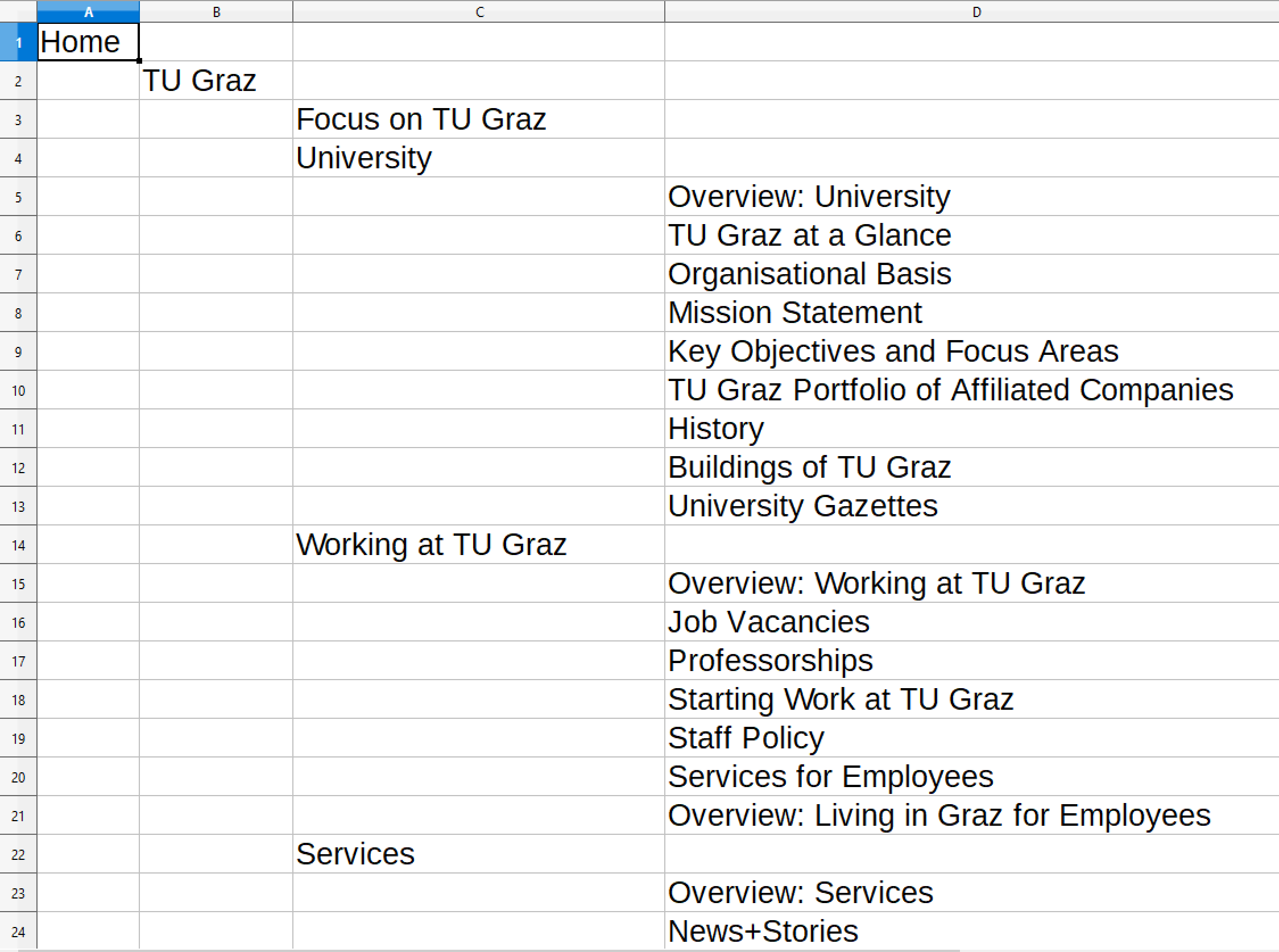Select the column D header
Screen dimensions: 1279x952
[976, 11]
